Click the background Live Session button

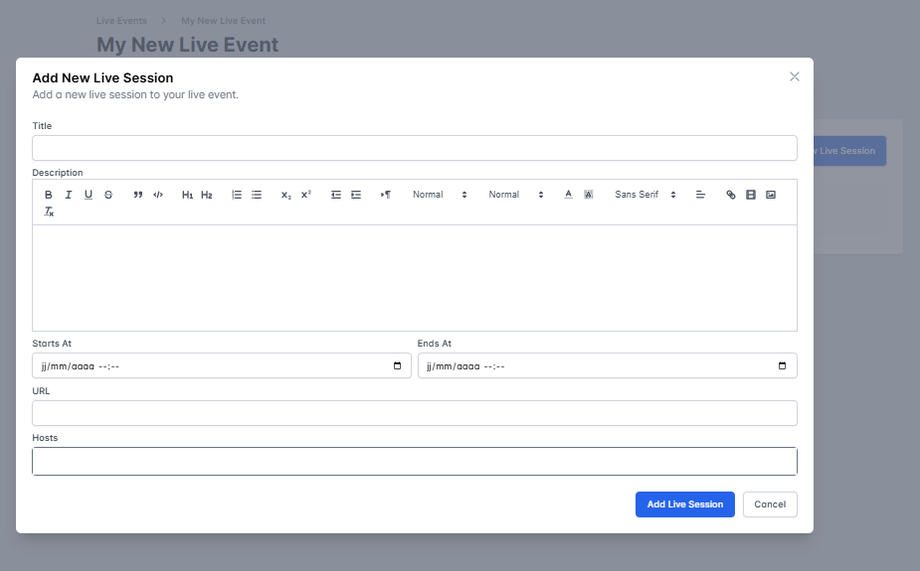[850, 151]
